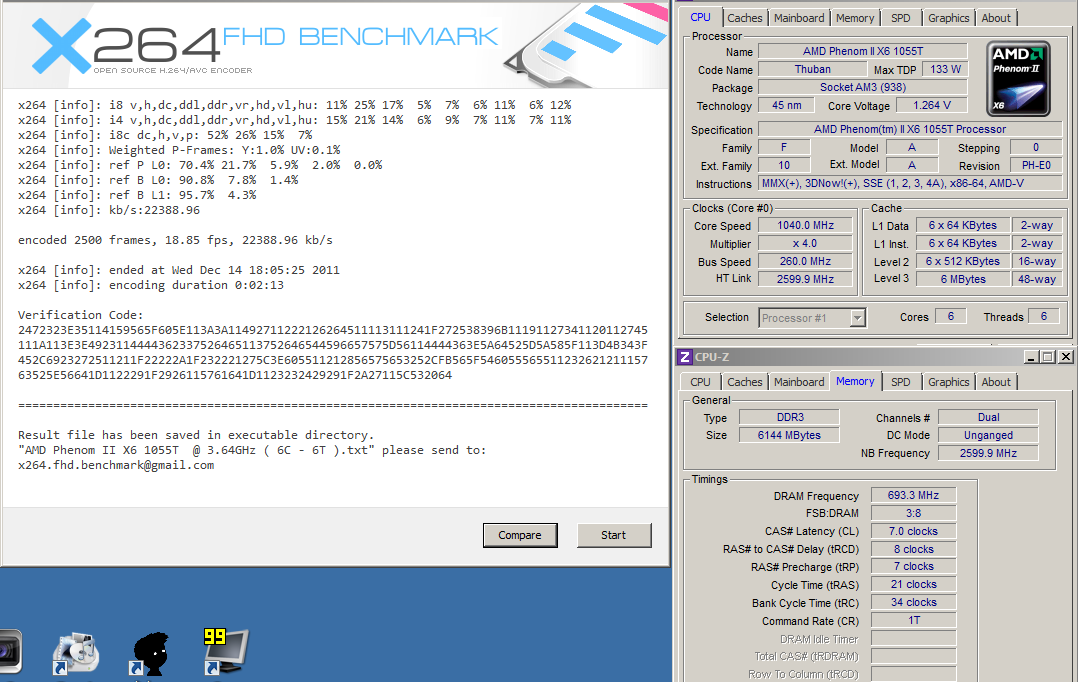
Task: Click DC Mode value Unganged
Action: tap(988, 435)
